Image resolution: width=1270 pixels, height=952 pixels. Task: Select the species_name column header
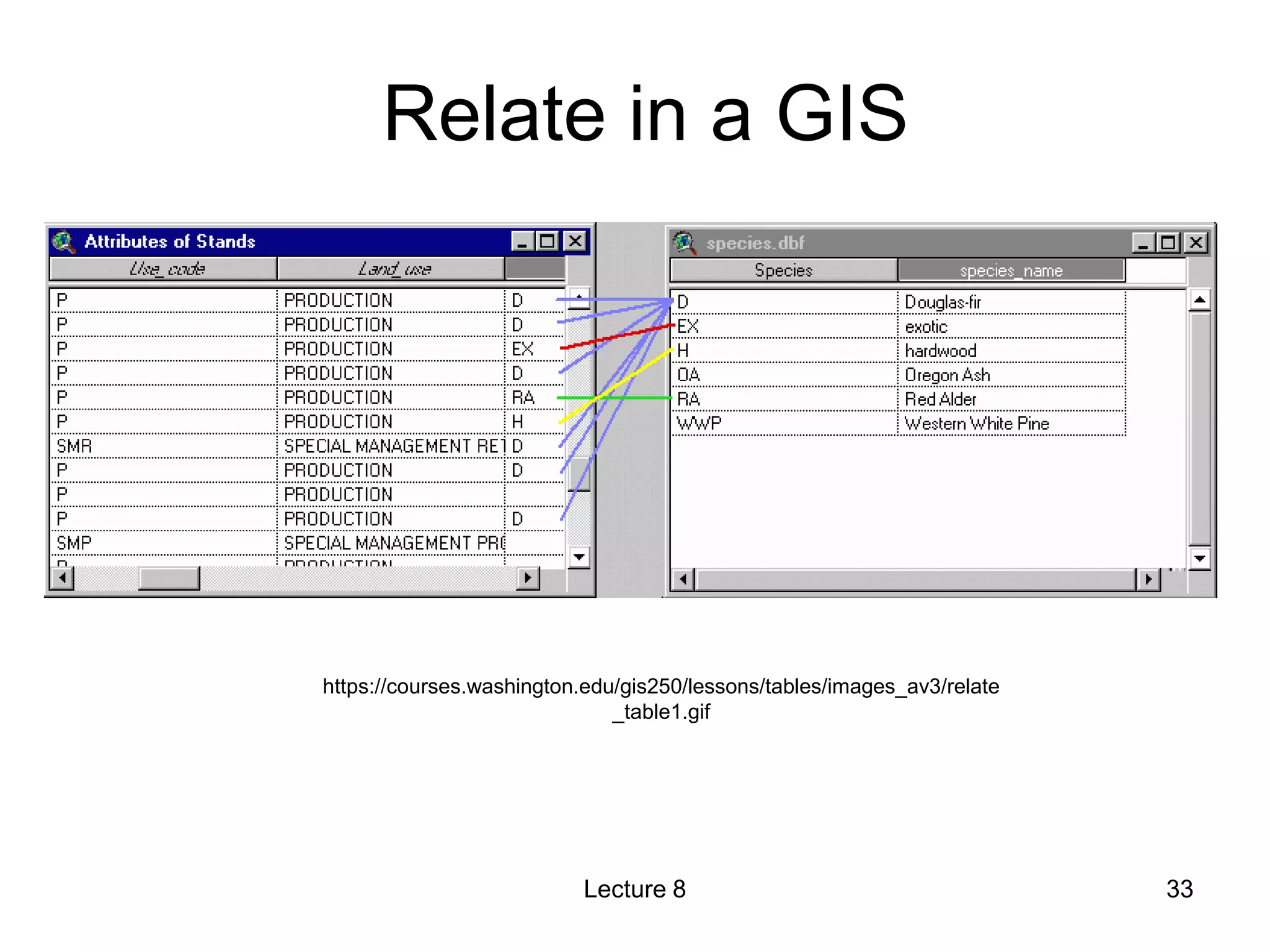pyautogui.click(x=1011, y=270)
